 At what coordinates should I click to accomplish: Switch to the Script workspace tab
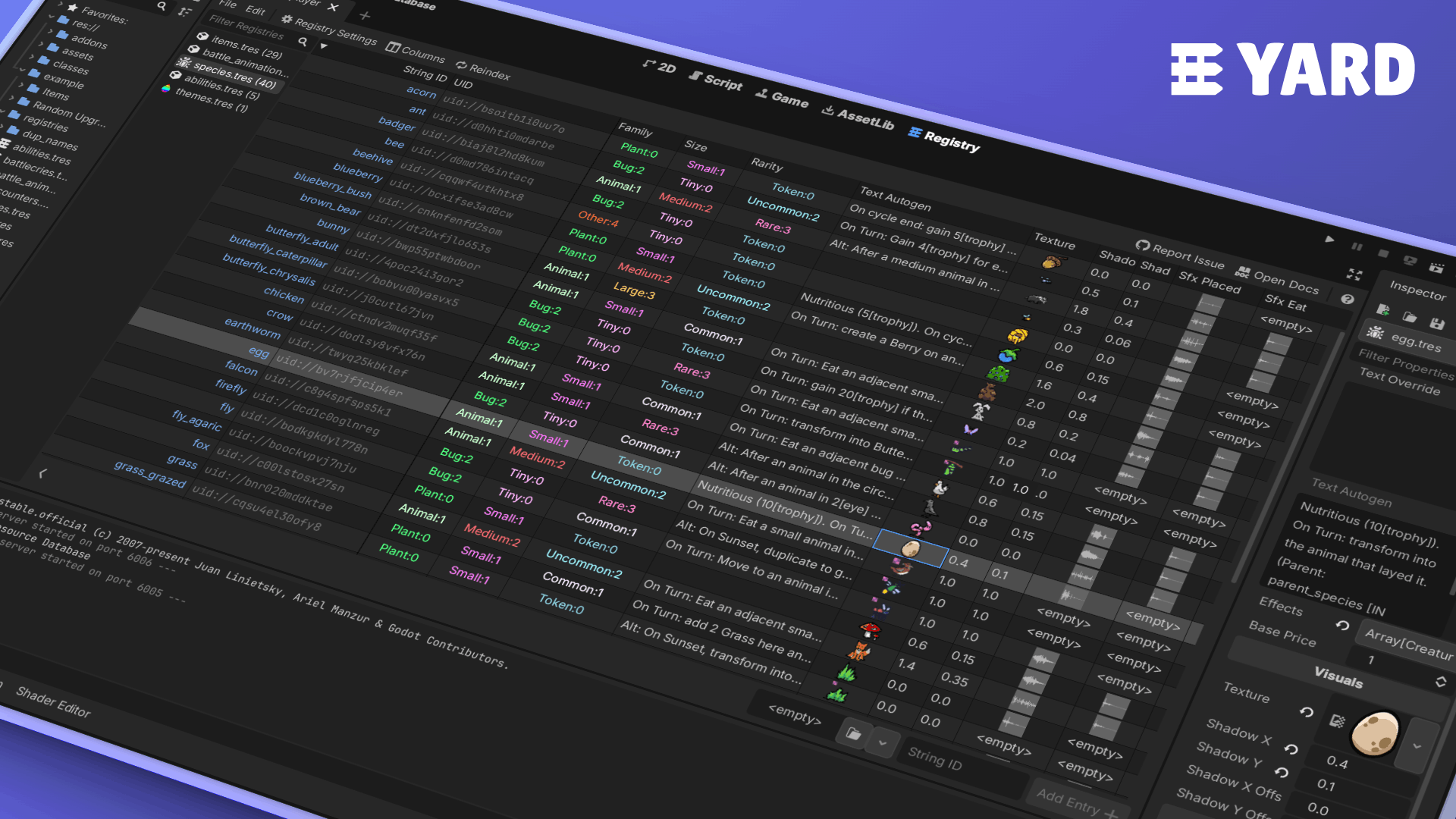717,83
